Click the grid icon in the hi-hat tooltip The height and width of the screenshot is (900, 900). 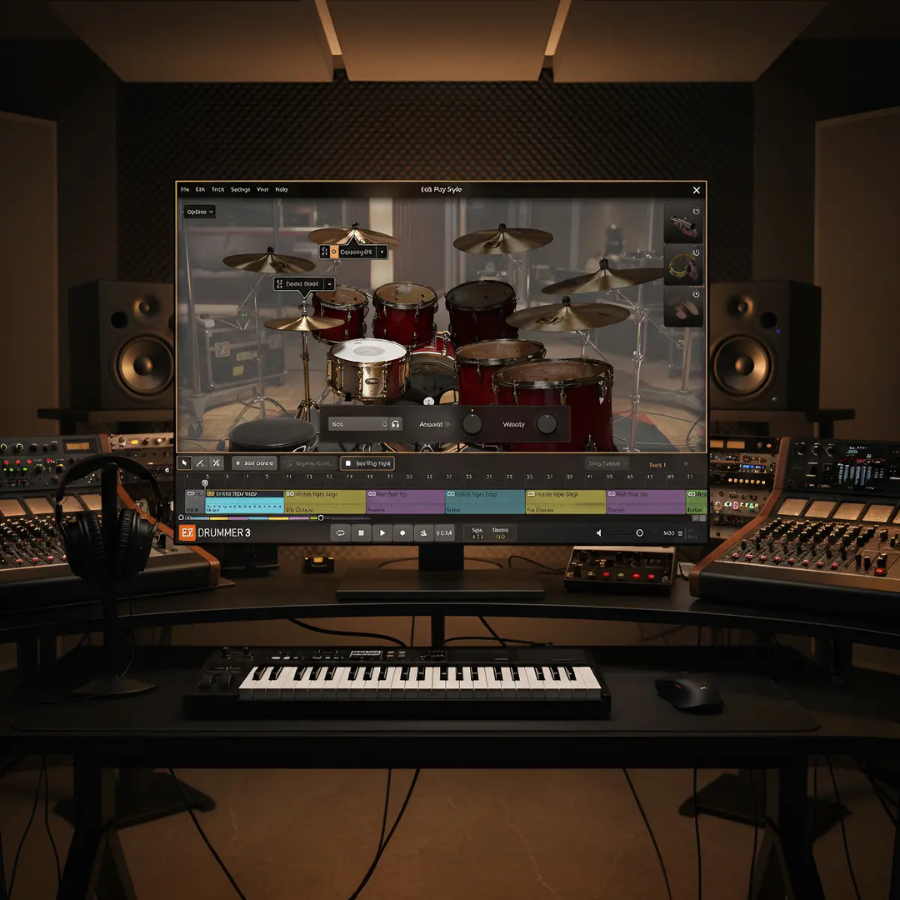coord(280,284)
